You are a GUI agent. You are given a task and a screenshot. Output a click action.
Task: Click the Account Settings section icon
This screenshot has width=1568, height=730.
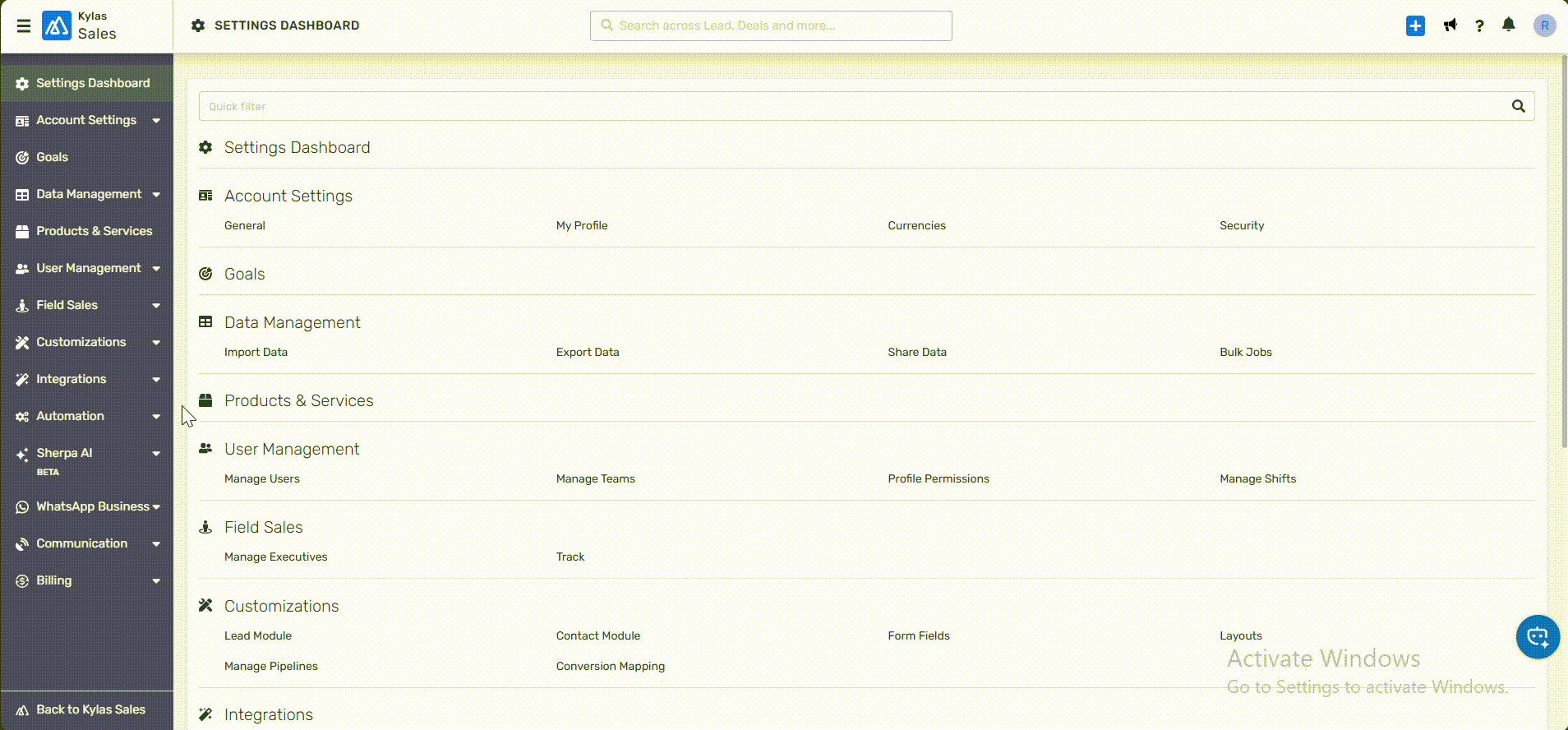click(x=205, y=196)
